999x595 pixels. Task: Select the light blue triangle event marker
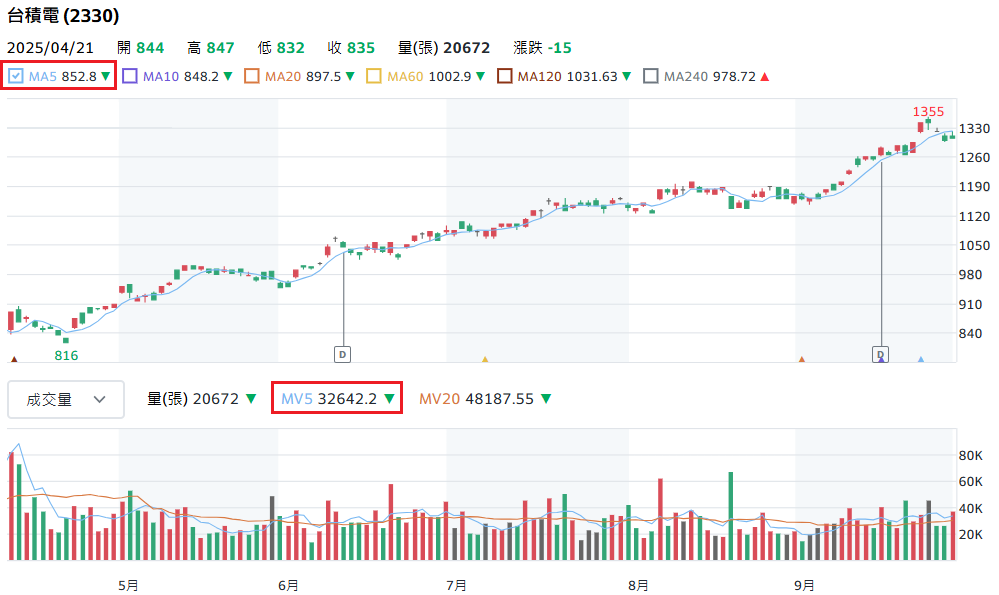pyautogui.click(x=921, y=359)
